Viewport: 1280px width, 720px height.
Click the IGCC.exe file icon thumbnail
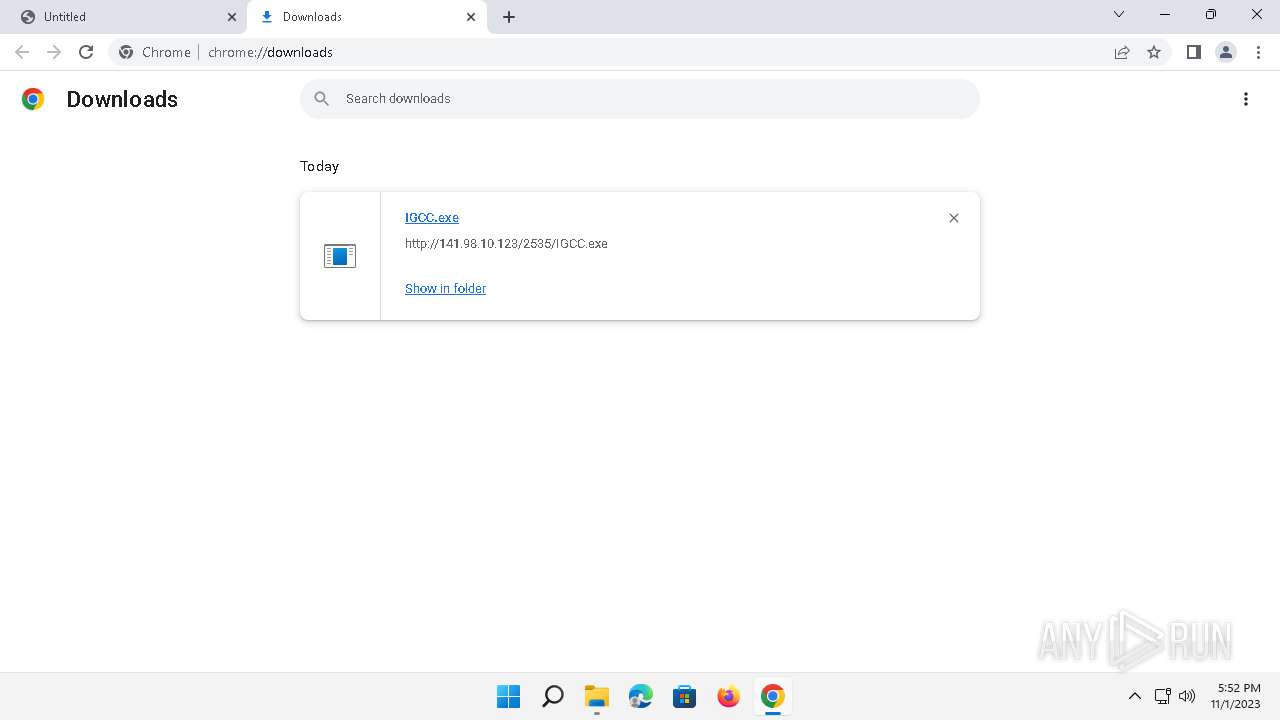coord(340,256)
